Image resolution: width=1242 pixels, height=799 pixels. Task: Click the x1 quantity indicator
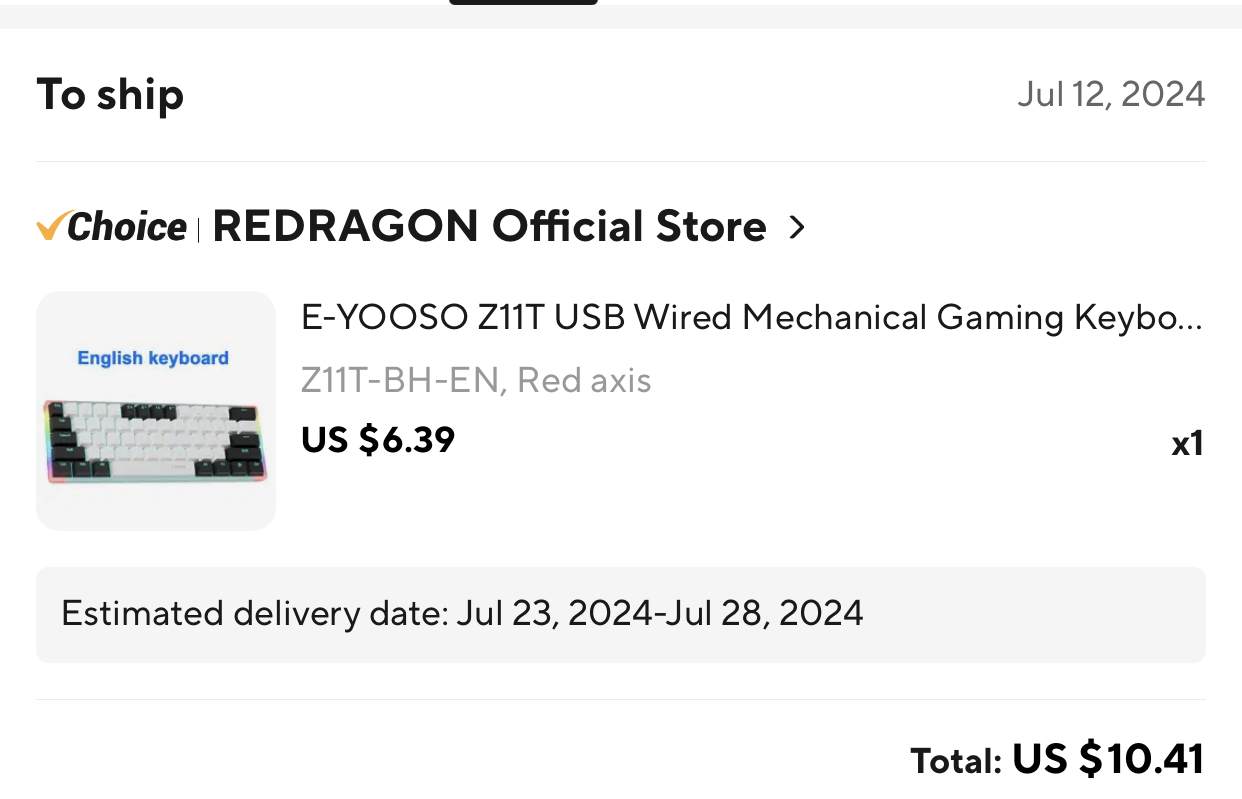(1187, 443)
